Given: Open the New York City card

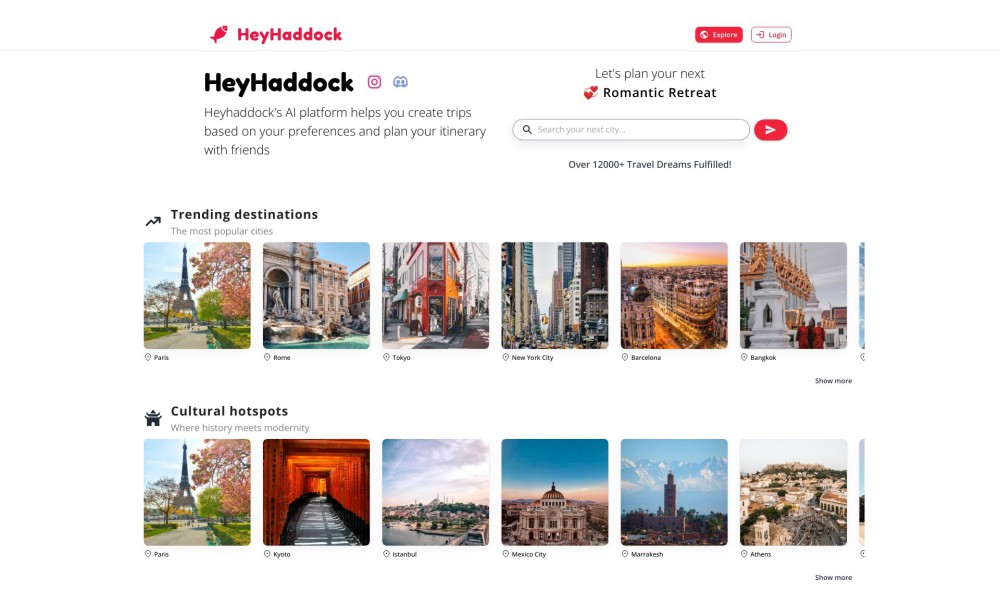Looking at the screenshot, I should click(x=555, y=295).
